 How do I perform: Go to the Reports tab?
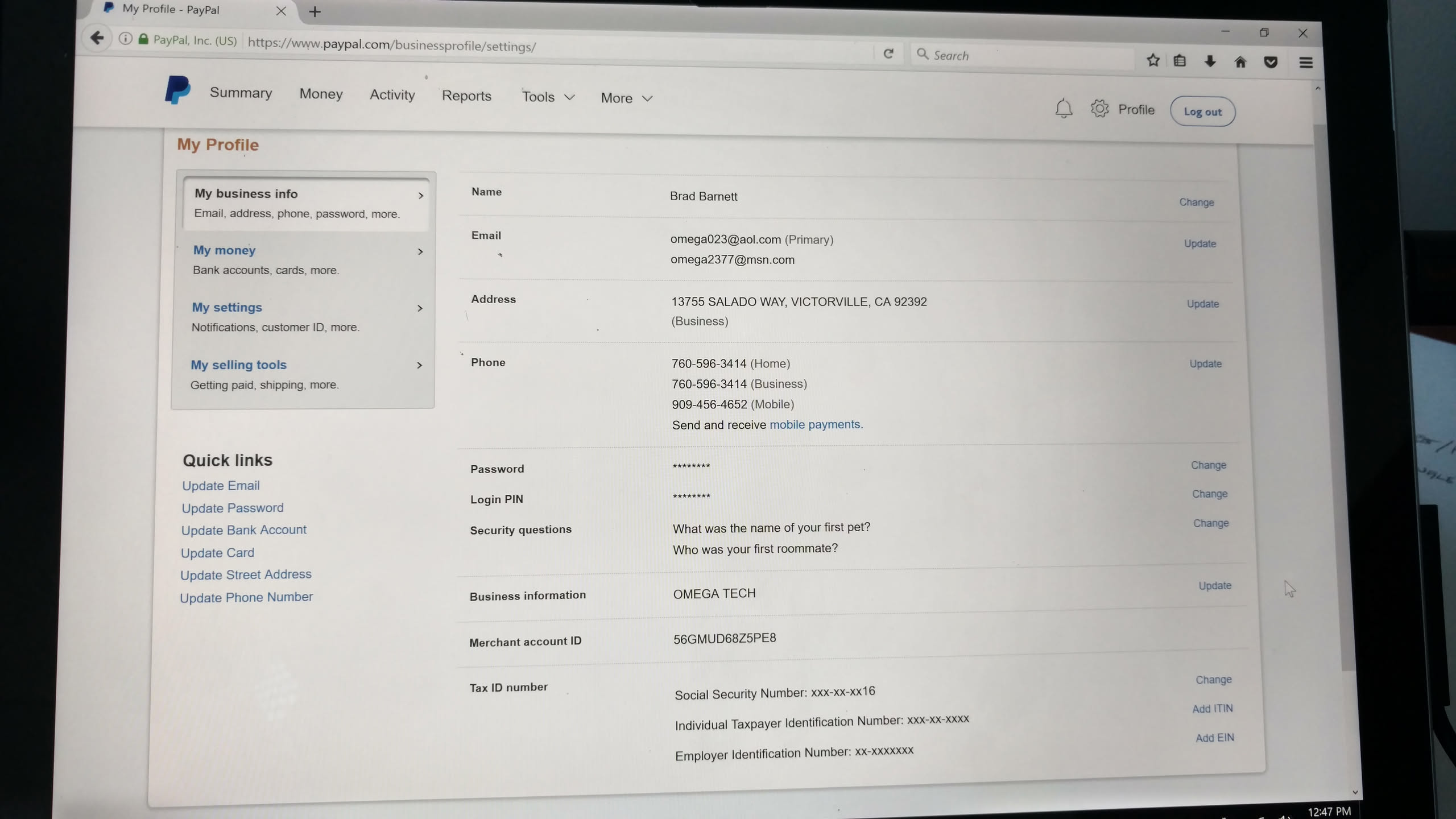pyautogui.click(x=466, y=96)
